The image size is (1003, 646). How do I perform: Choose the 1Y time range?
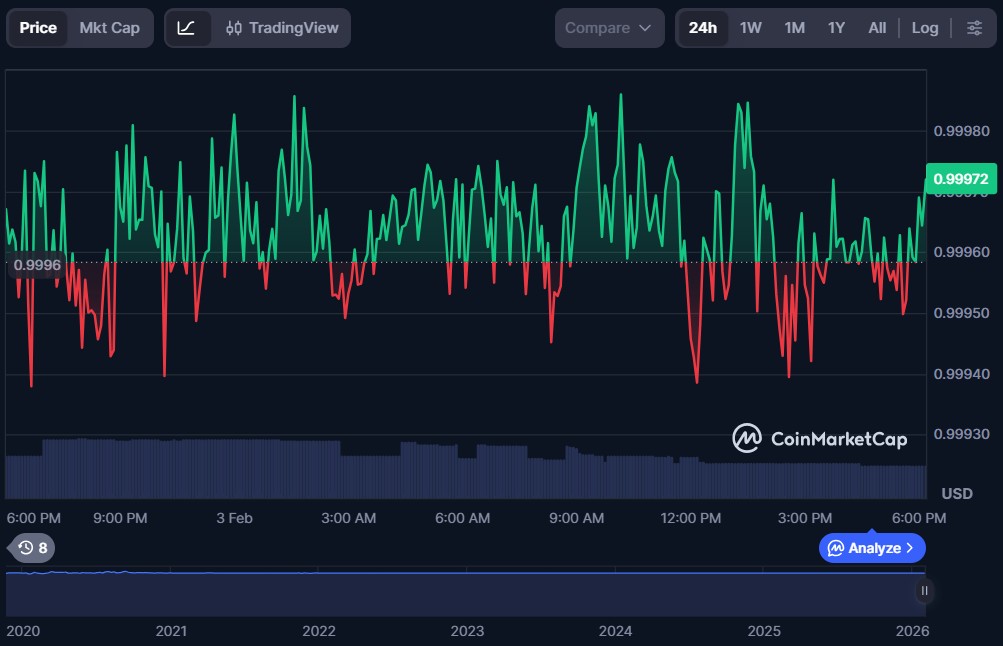[x=836, y=28]
